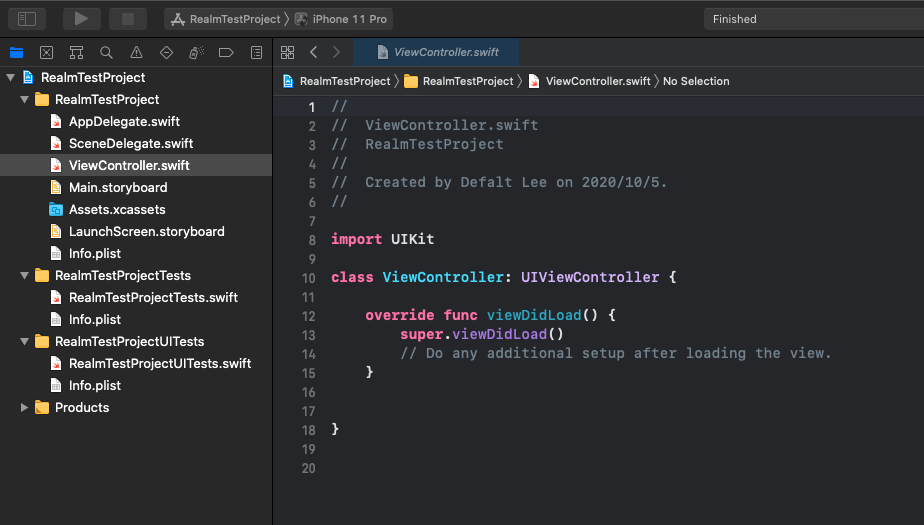Image resolution: width=924 pixels, height=525 pixels.
Task: Open the Source Control navigator
Action: [47, 52]
